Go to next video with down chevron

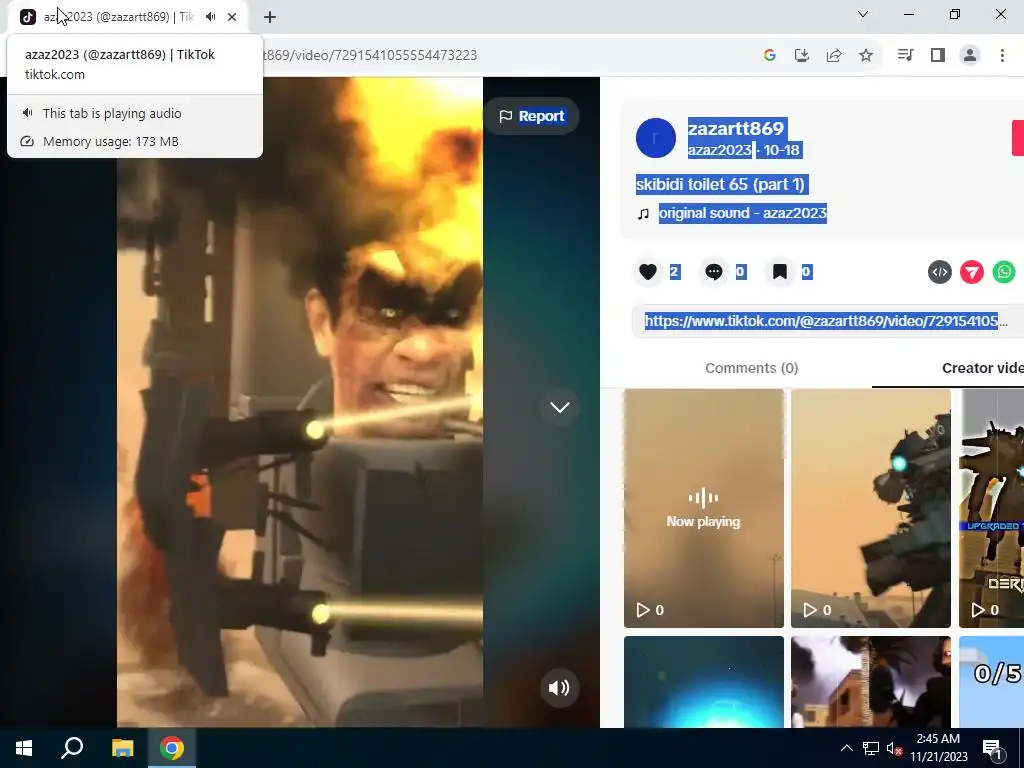pyautogui.click(x=560, y=408)
